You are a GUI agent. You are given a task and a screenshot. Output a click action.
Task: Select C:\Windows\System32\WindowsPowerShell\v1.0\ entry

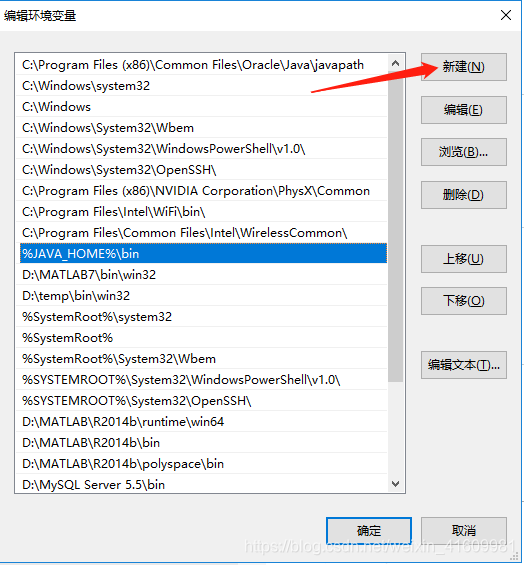coord(201,149)
